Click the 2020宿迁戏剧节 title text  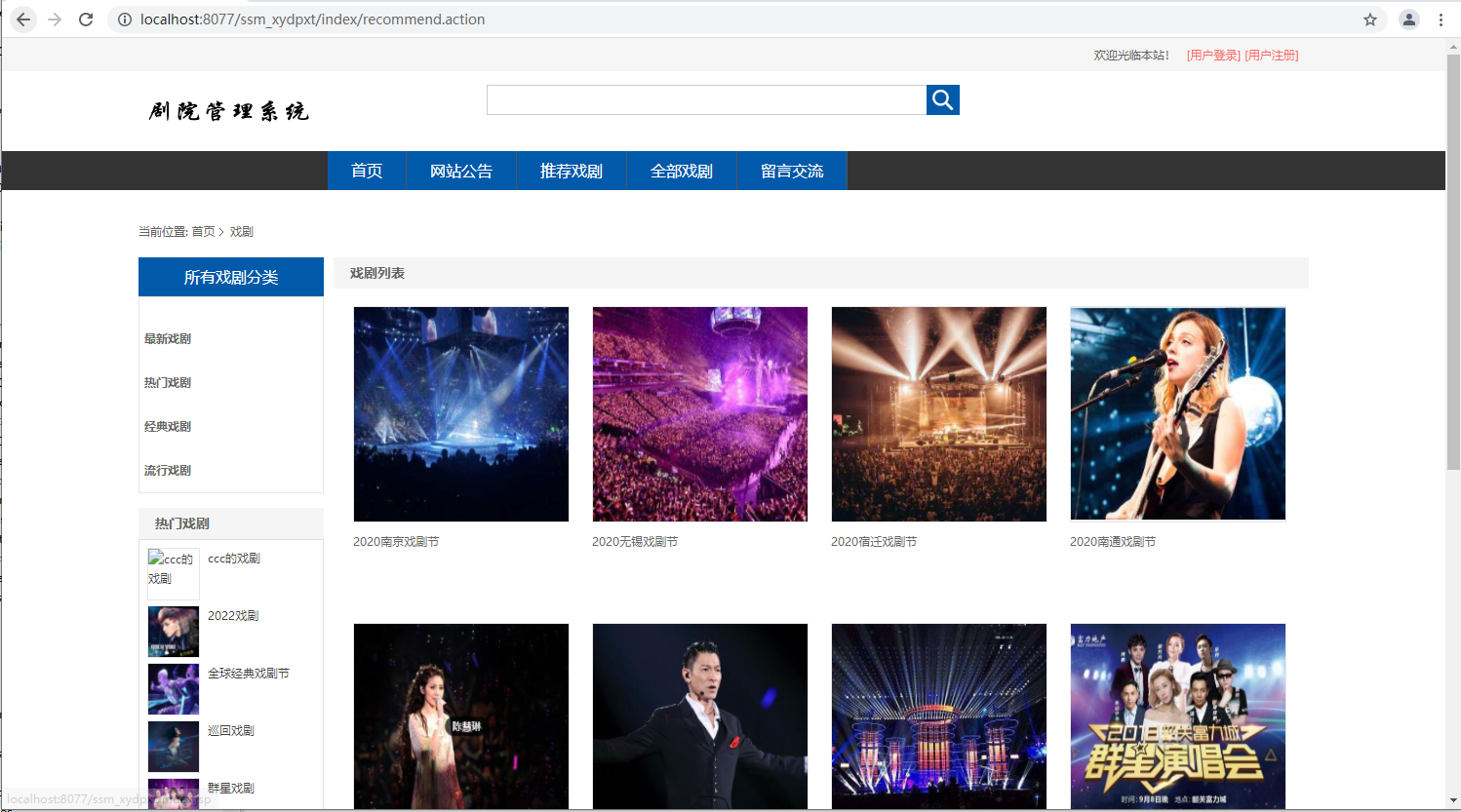(x=874, y=542)
